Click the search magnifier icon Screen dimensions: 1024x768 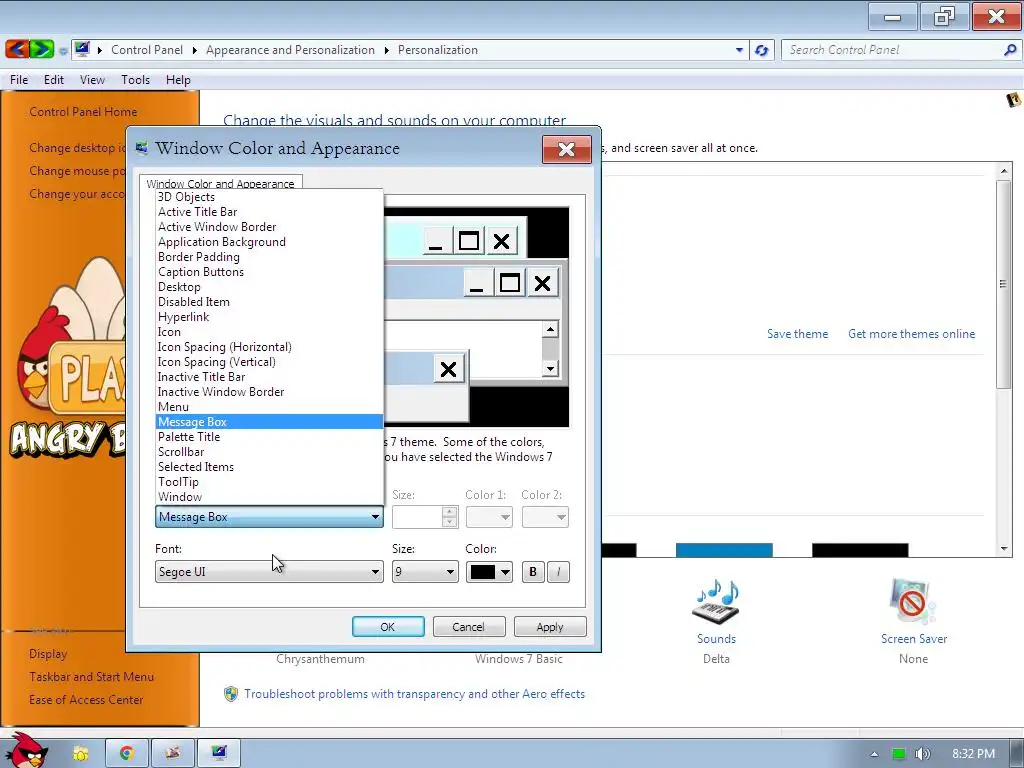point(1010,50)
